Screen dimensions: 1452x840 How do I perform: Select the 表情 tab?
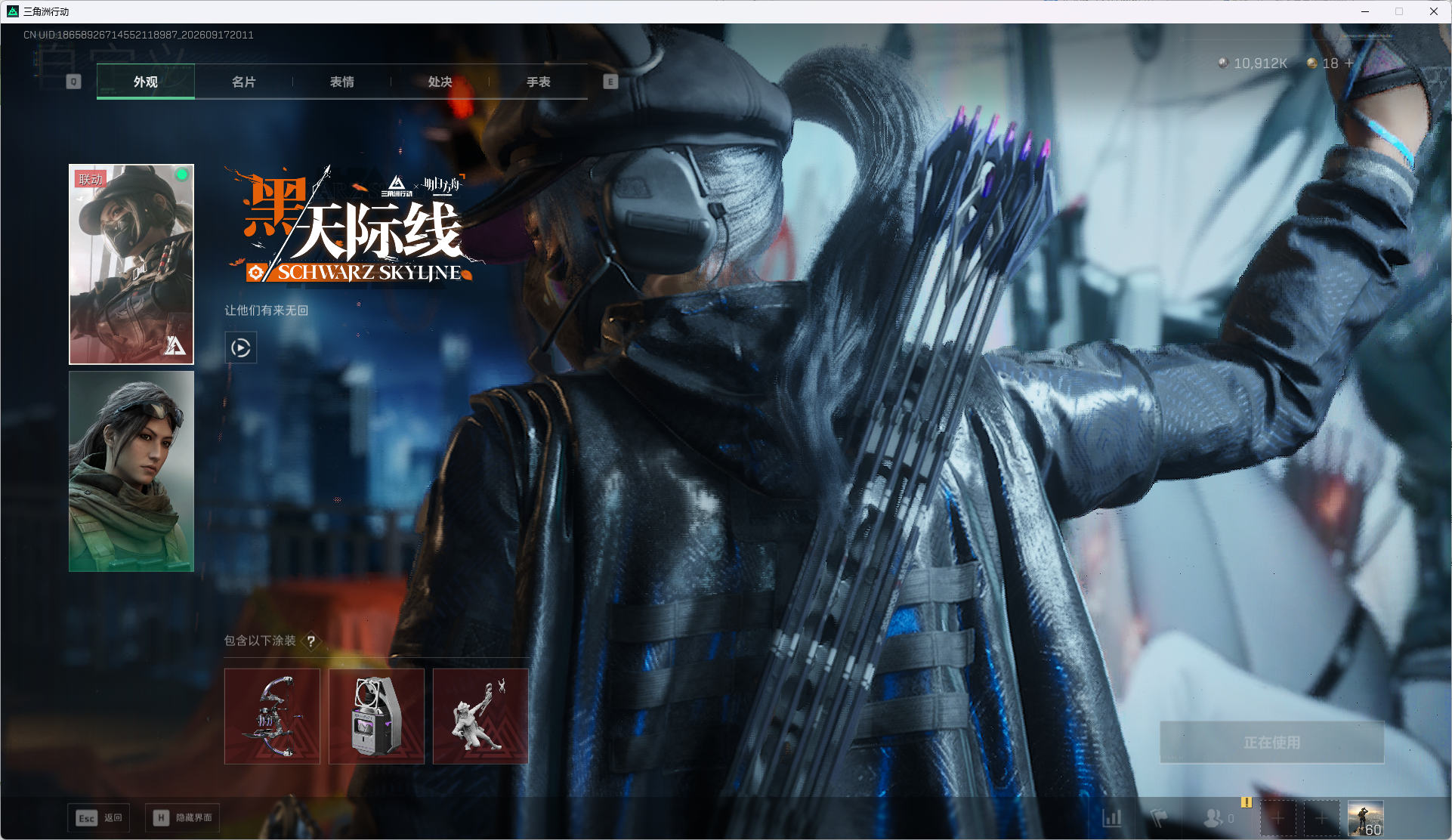click(x=341, y=82)
